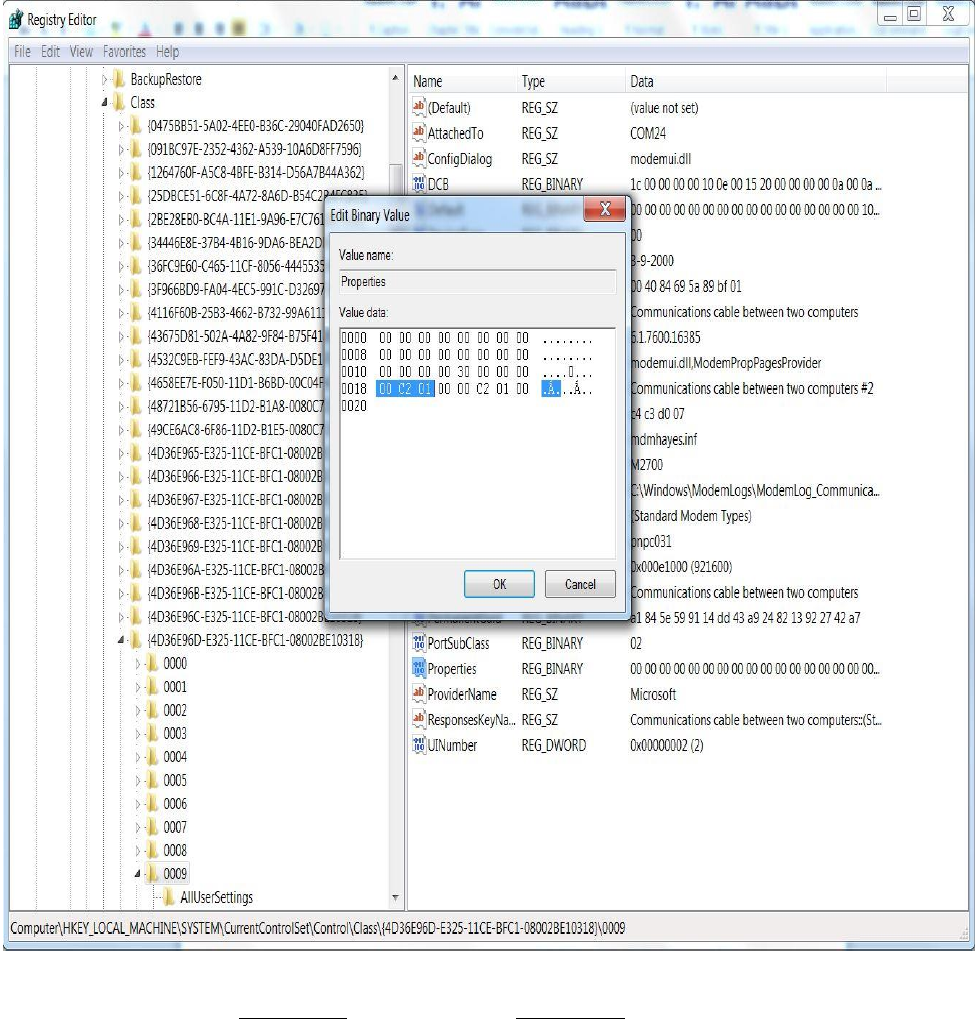This screenshot has width=975, height=1020.
Task: Expand the BackupRestore tree node
Action: point(105,79)
